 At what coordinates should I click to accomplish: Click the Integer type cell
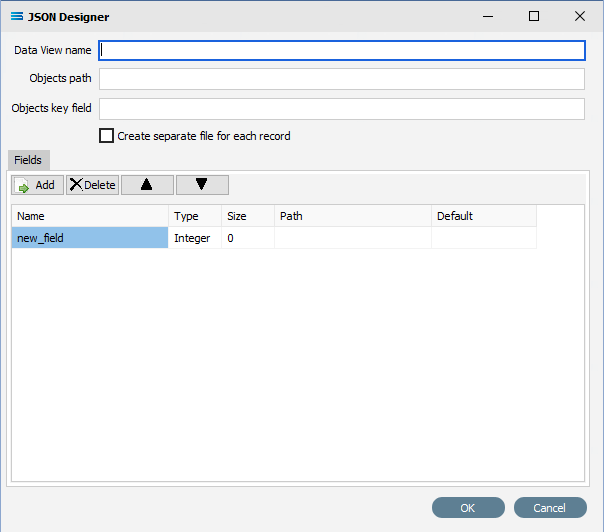tap(195, 238)
